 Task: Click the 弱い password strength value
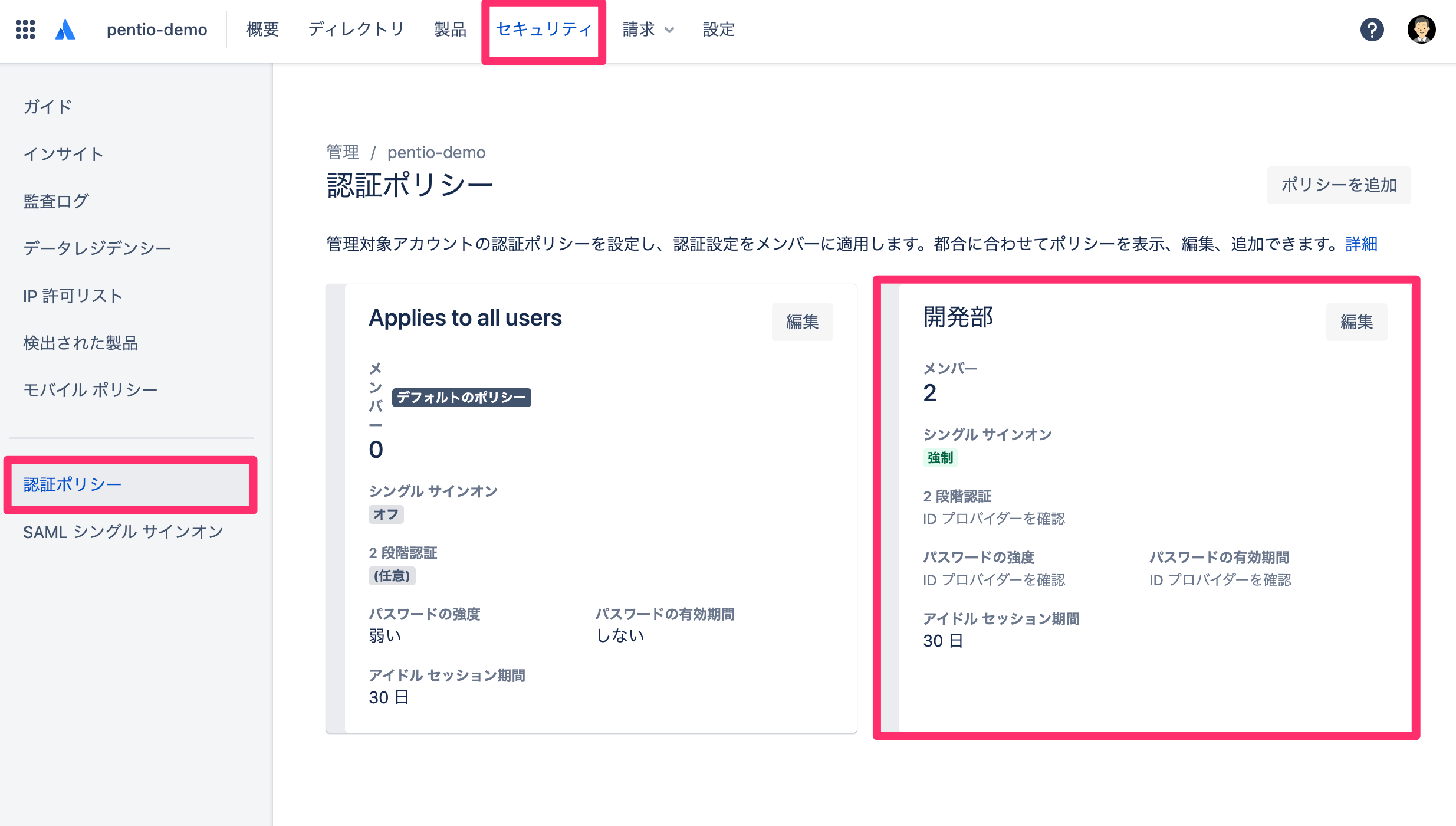(385, 635)
